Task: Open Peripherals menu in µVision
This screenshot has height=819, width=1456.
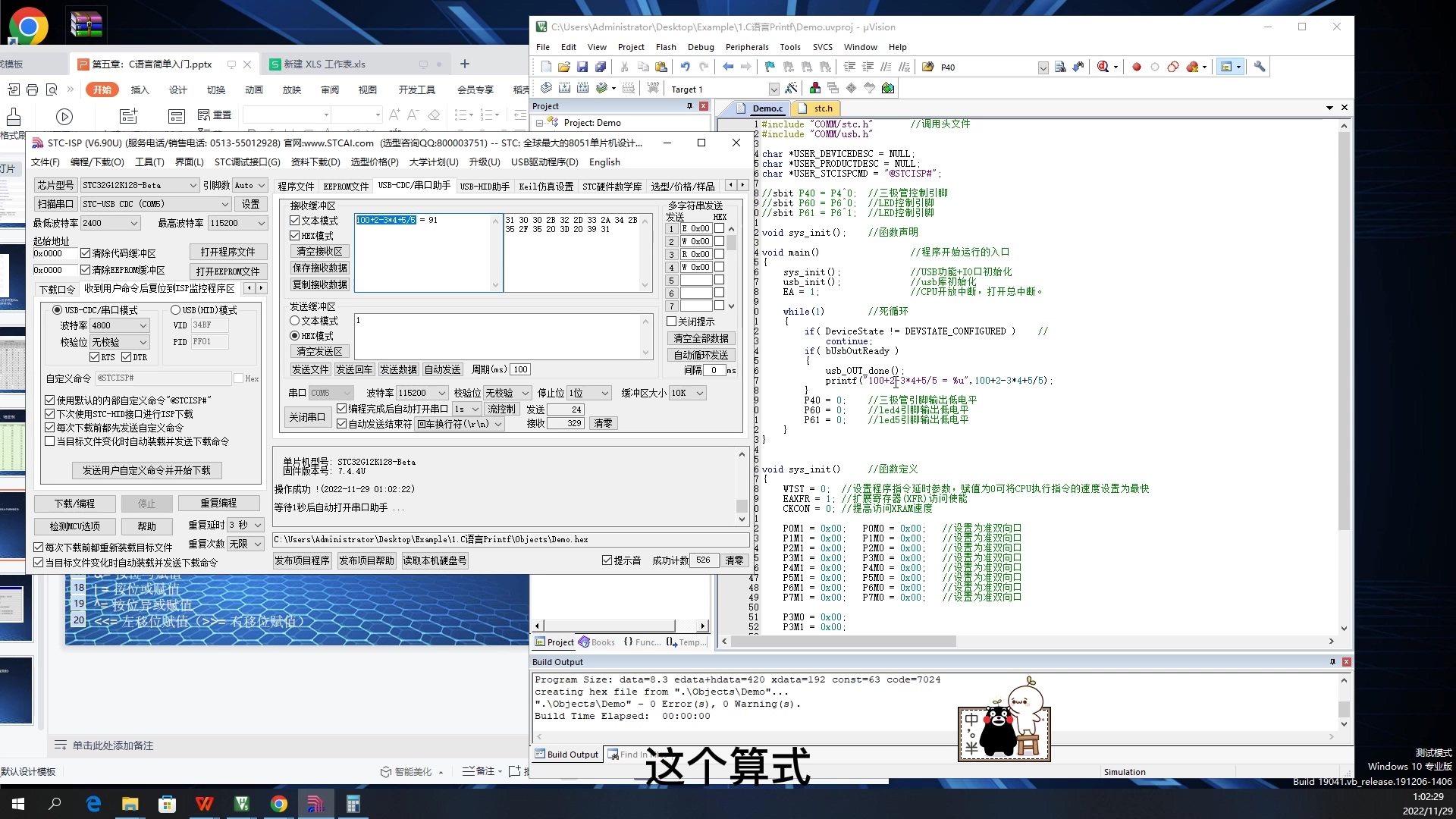Action: pos(747,47)
